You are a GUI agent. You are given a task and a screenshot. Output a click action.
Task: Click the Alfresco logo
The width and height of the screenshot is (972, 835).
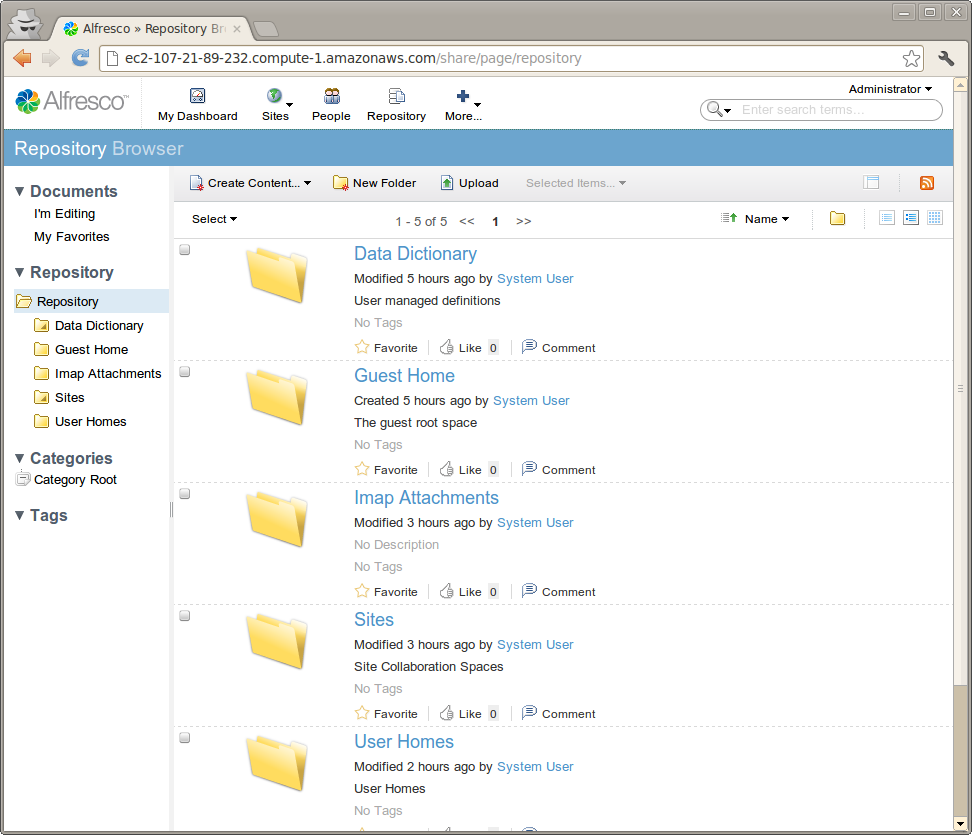click(x=72, y=101)
